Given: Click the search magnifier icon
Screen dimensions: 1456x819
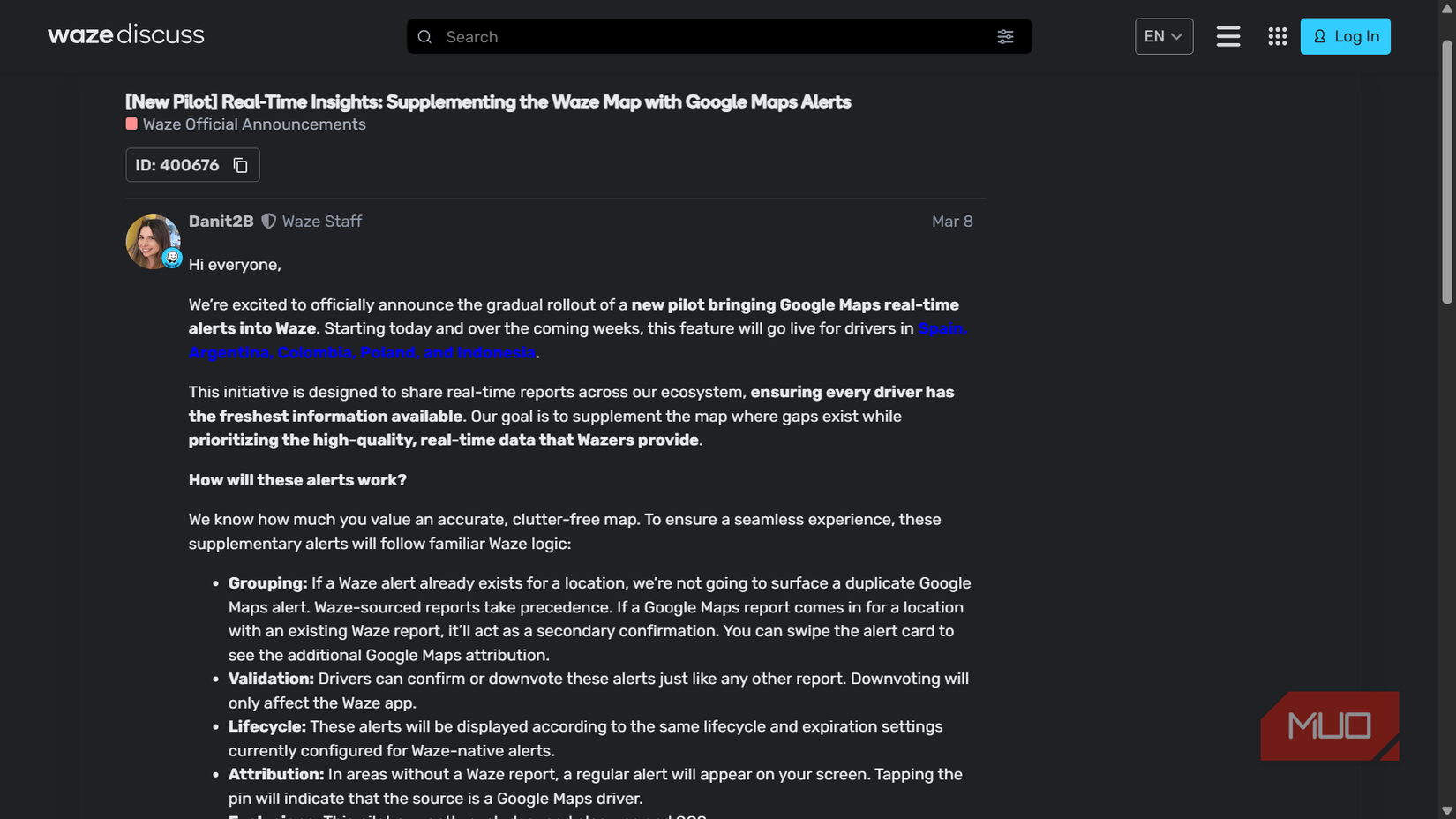Looking at the screenshot, I should [x=424, y=37].
